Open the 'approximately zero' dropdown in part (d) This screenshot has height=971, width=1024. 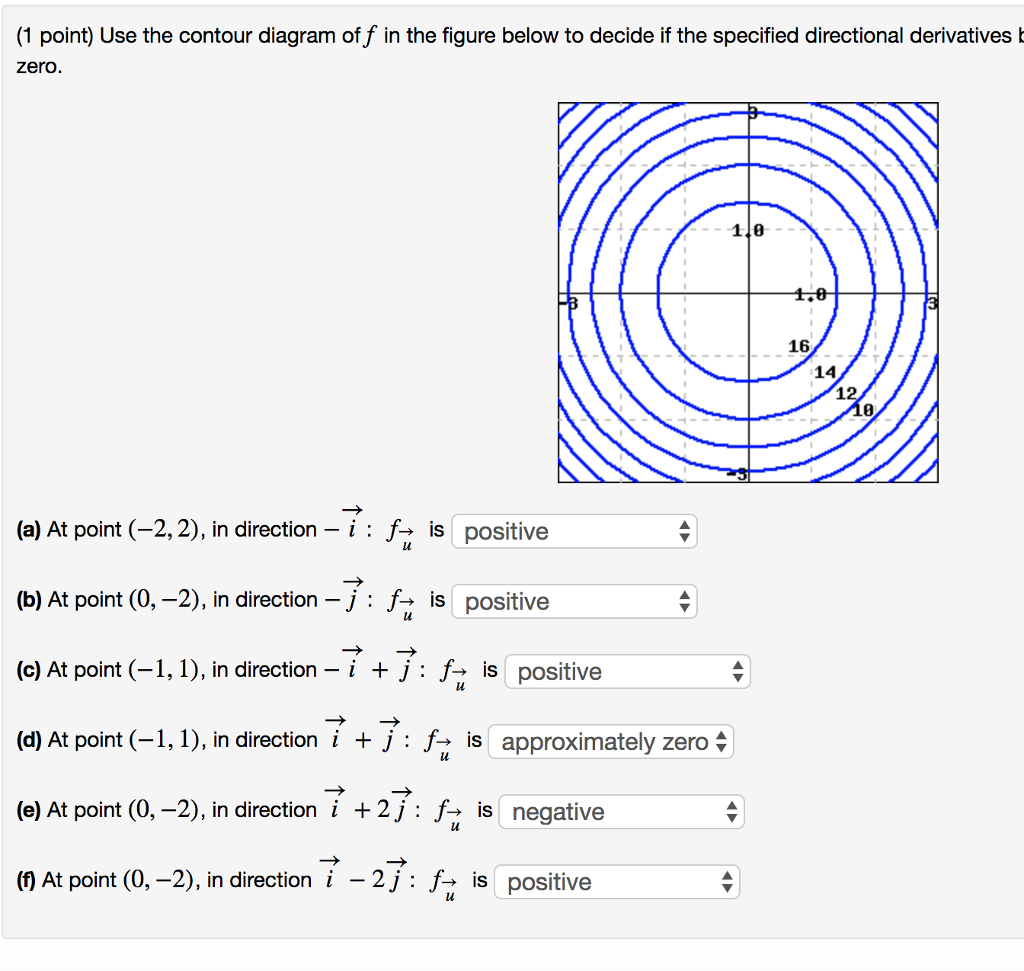610,741
